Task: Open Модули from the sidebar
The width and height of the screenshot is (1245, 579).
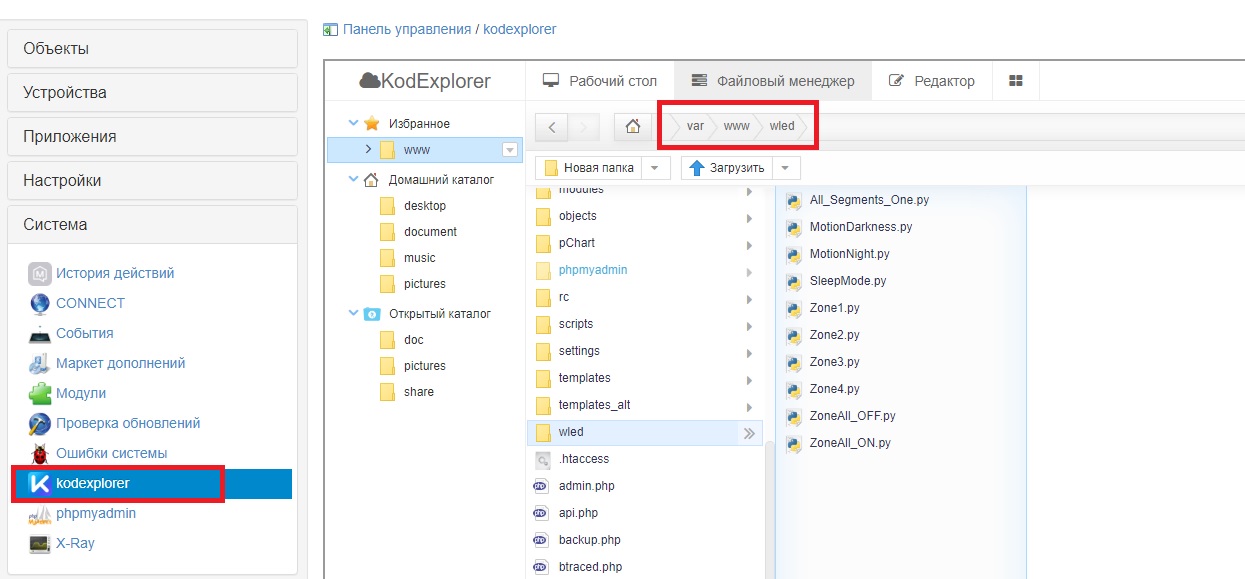Action: click(x=81, y=393)
